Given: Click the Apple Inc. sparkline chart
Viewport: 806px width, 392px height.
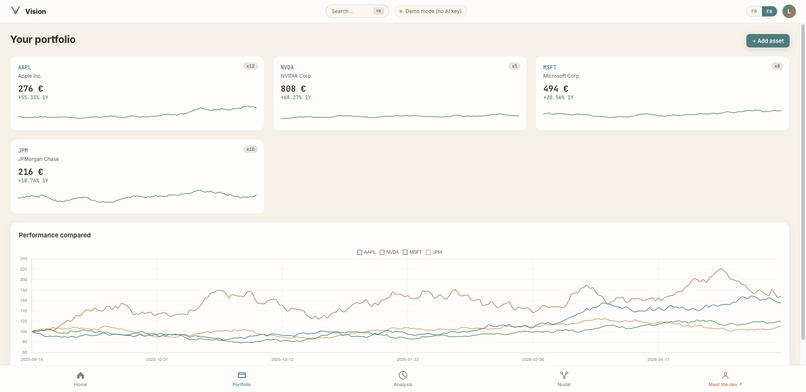Looking at the screenshot, I should click(137, 113).
